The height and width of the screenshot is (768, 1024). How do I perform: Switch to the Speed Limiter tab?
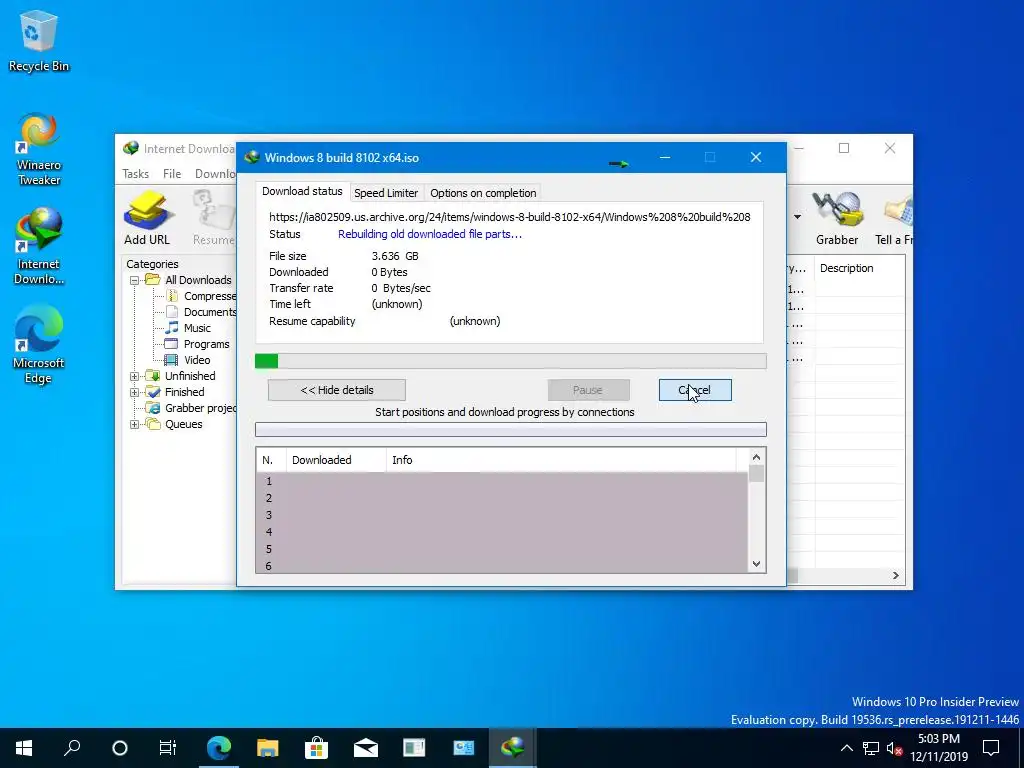coord(386,193)
